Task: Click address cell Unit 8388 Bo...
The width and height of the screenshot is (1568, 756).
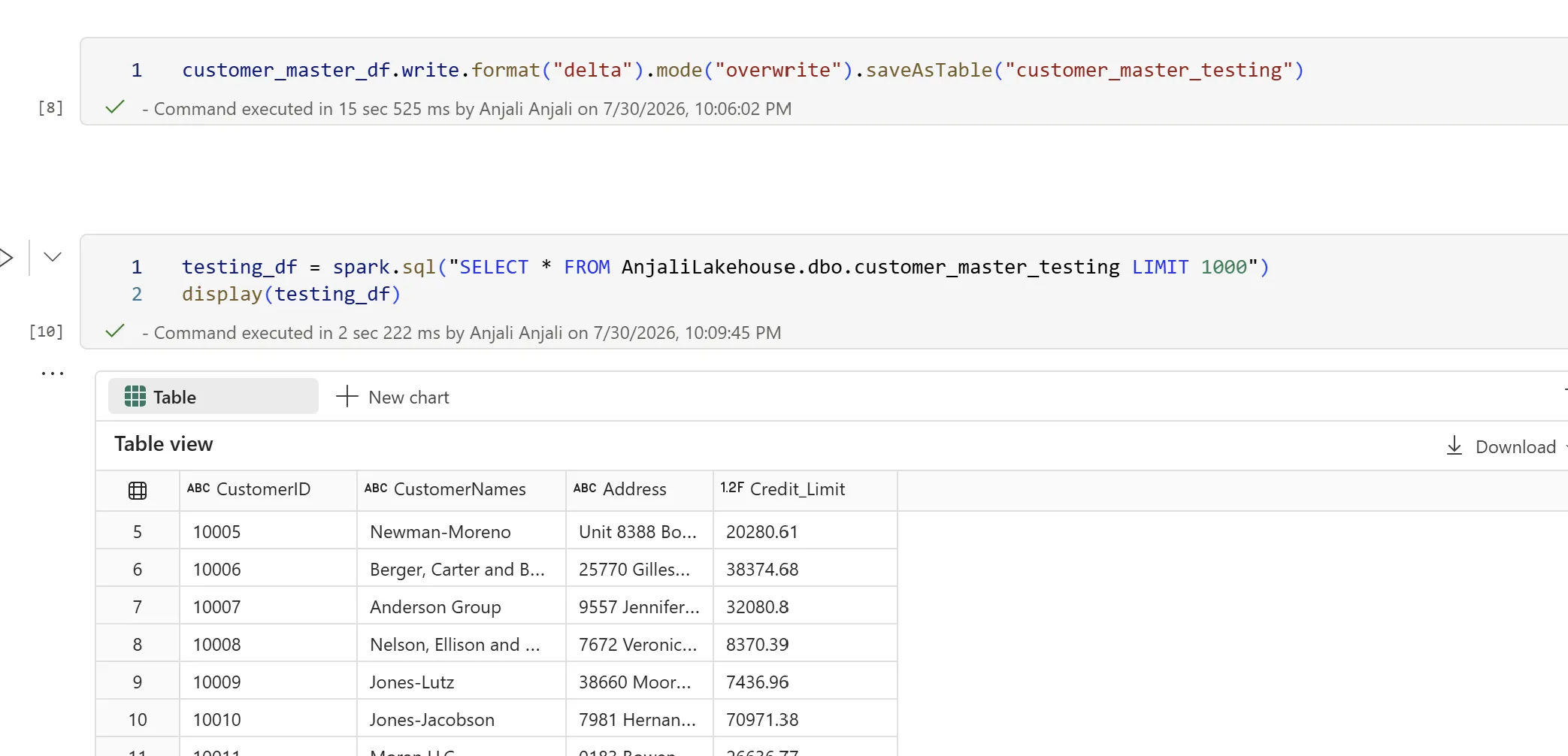Action: 640,531
